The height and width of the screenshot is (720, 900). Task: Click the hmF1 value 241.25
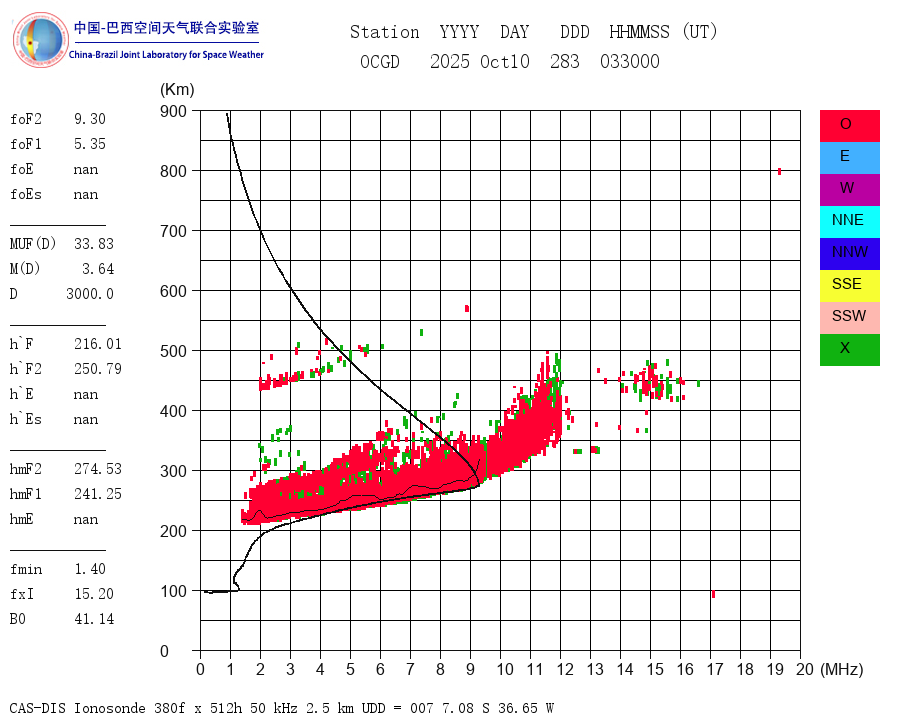[98, 494]
